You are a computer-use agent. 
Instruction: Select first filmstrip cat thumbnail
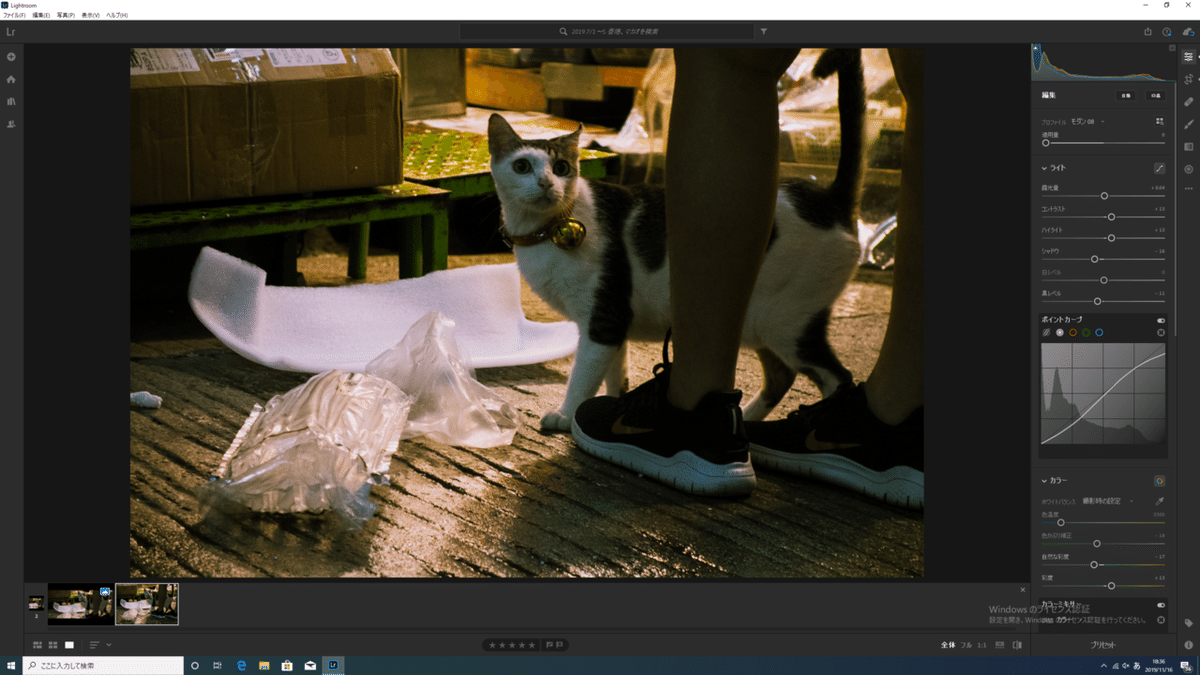[x=80, y=604]
